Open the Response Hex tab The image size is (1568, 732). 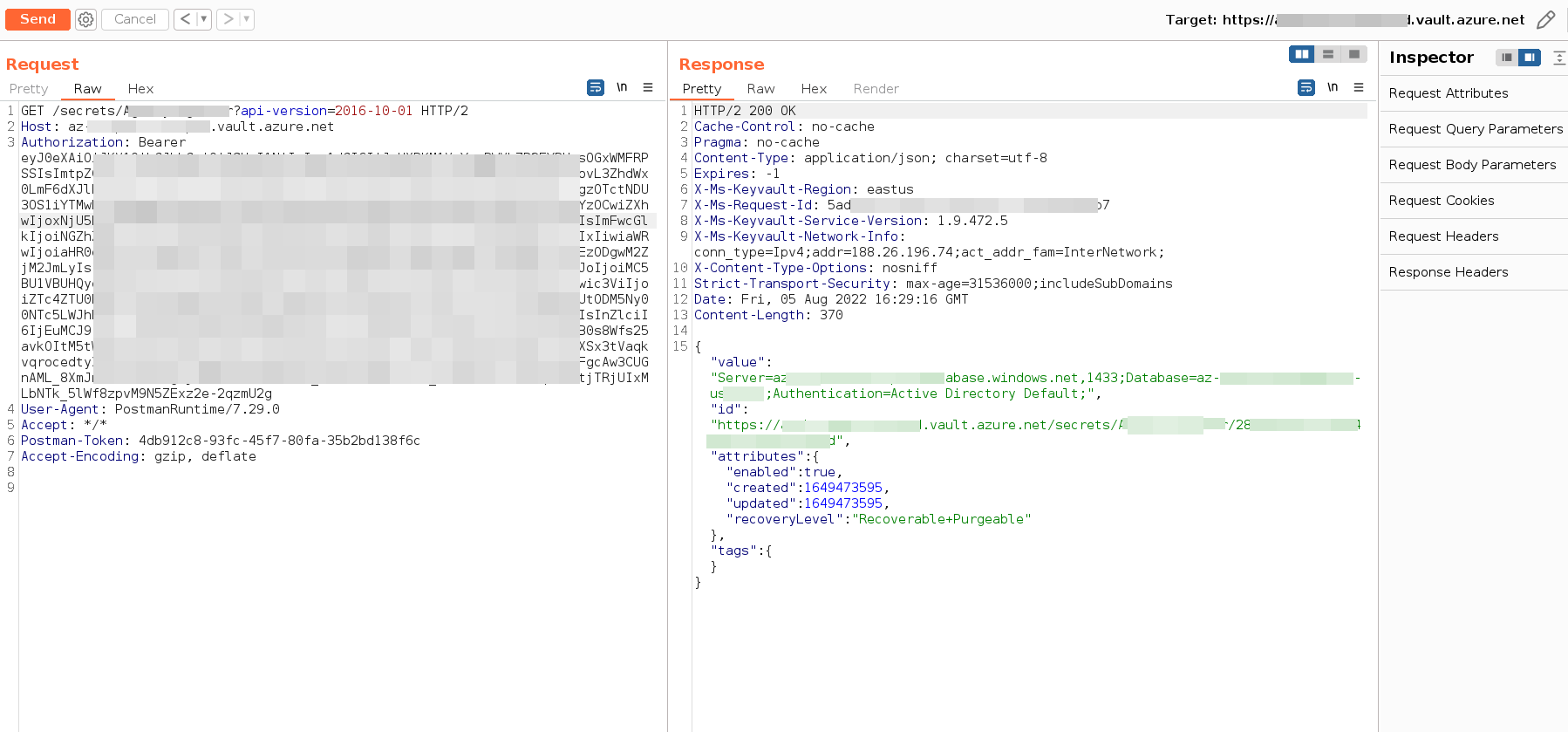click(814, 89)
